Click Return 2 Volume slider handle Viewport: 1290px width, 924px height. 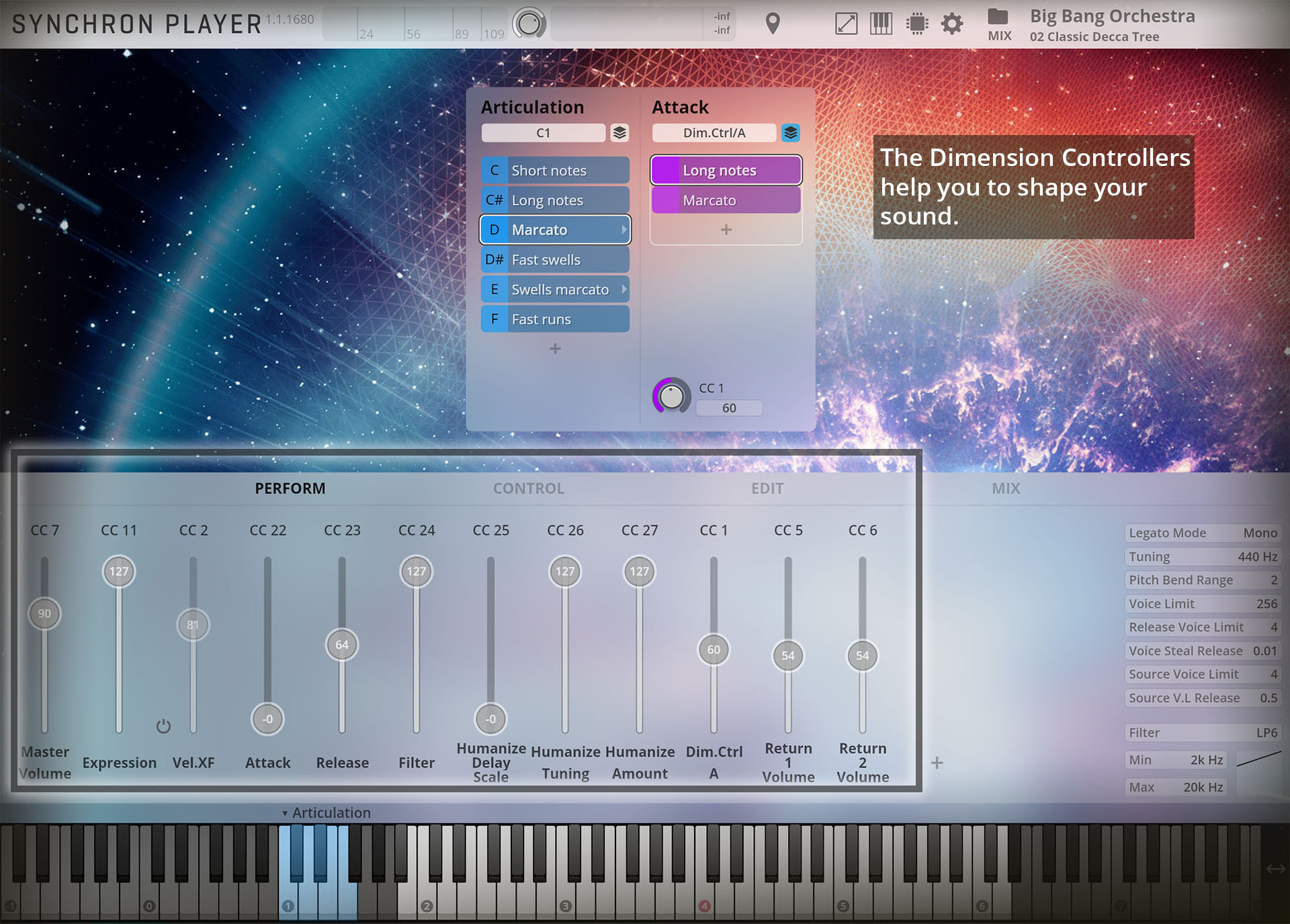point(863,656)
